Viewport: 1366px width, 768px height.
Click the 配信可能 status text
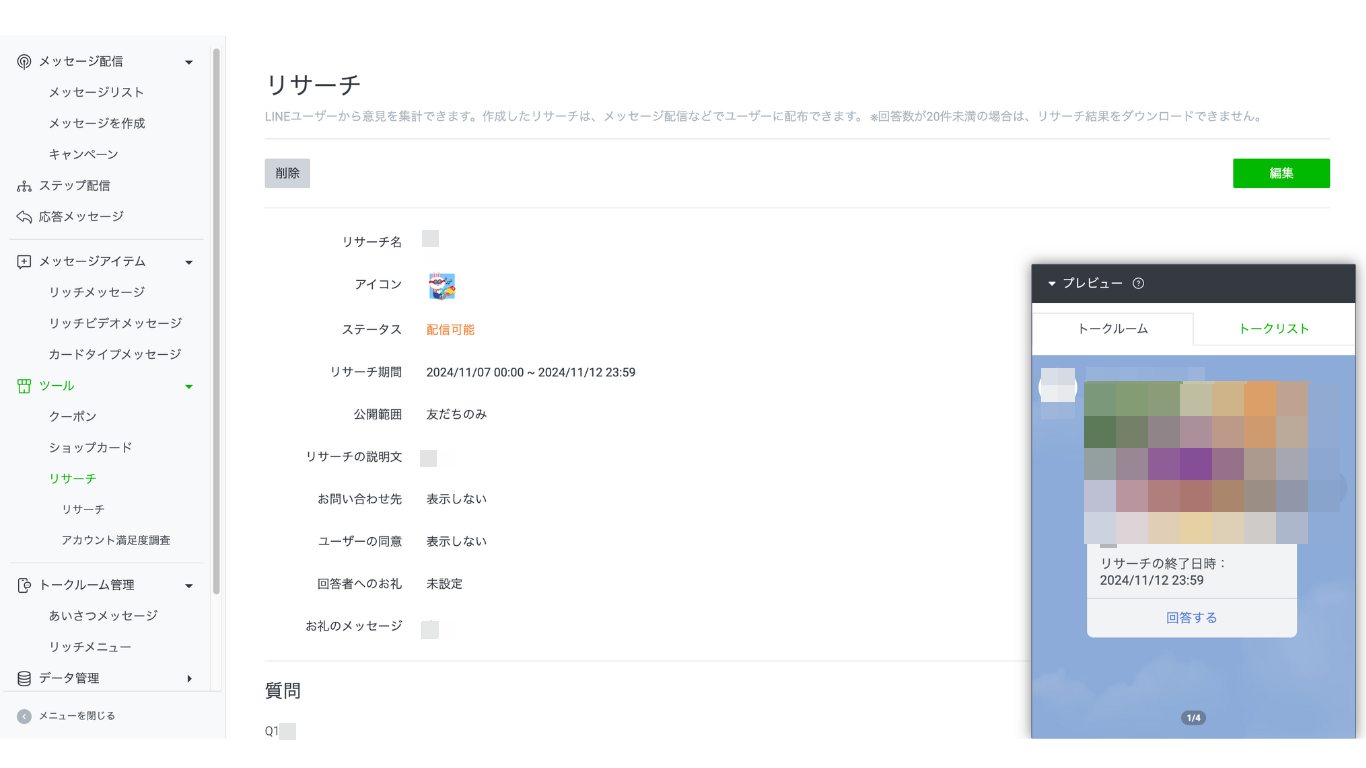(451, 330)
